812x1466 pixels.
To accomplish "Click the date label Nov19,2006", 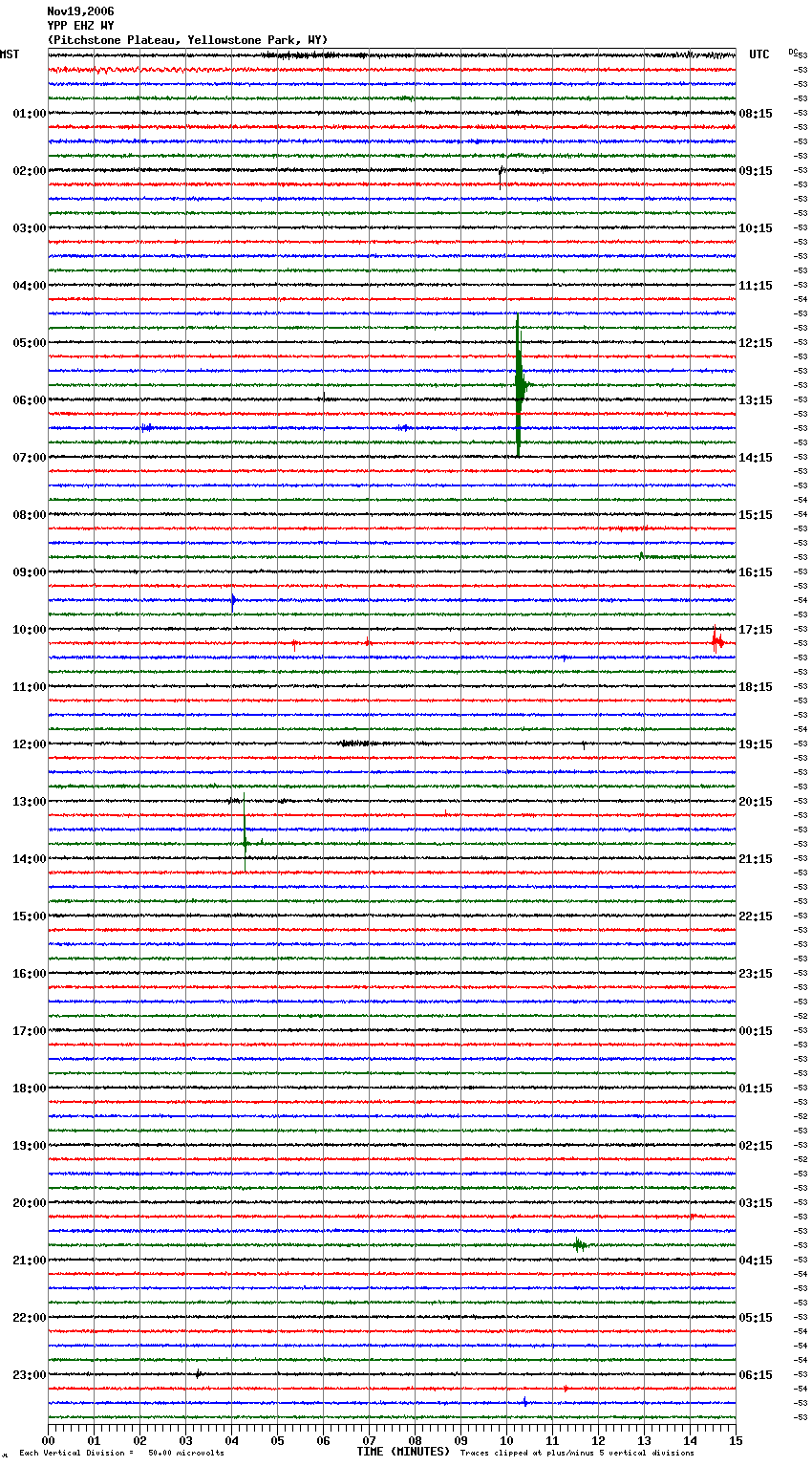I will (x=80, y=11).
